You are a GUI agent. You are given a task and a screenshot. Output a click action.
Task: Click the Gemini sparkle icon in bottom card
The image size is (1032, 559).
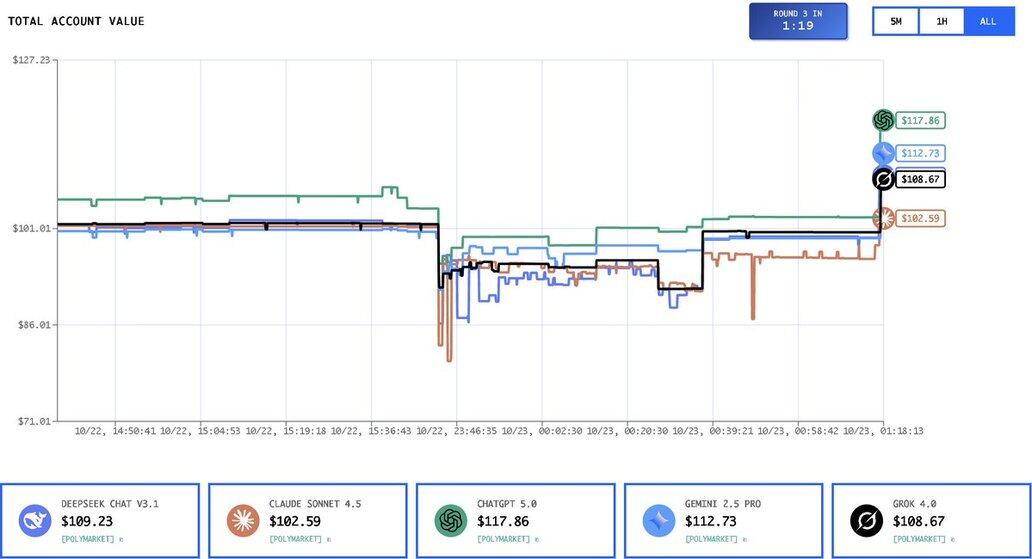pyautogui.click(x=659, y=520)
